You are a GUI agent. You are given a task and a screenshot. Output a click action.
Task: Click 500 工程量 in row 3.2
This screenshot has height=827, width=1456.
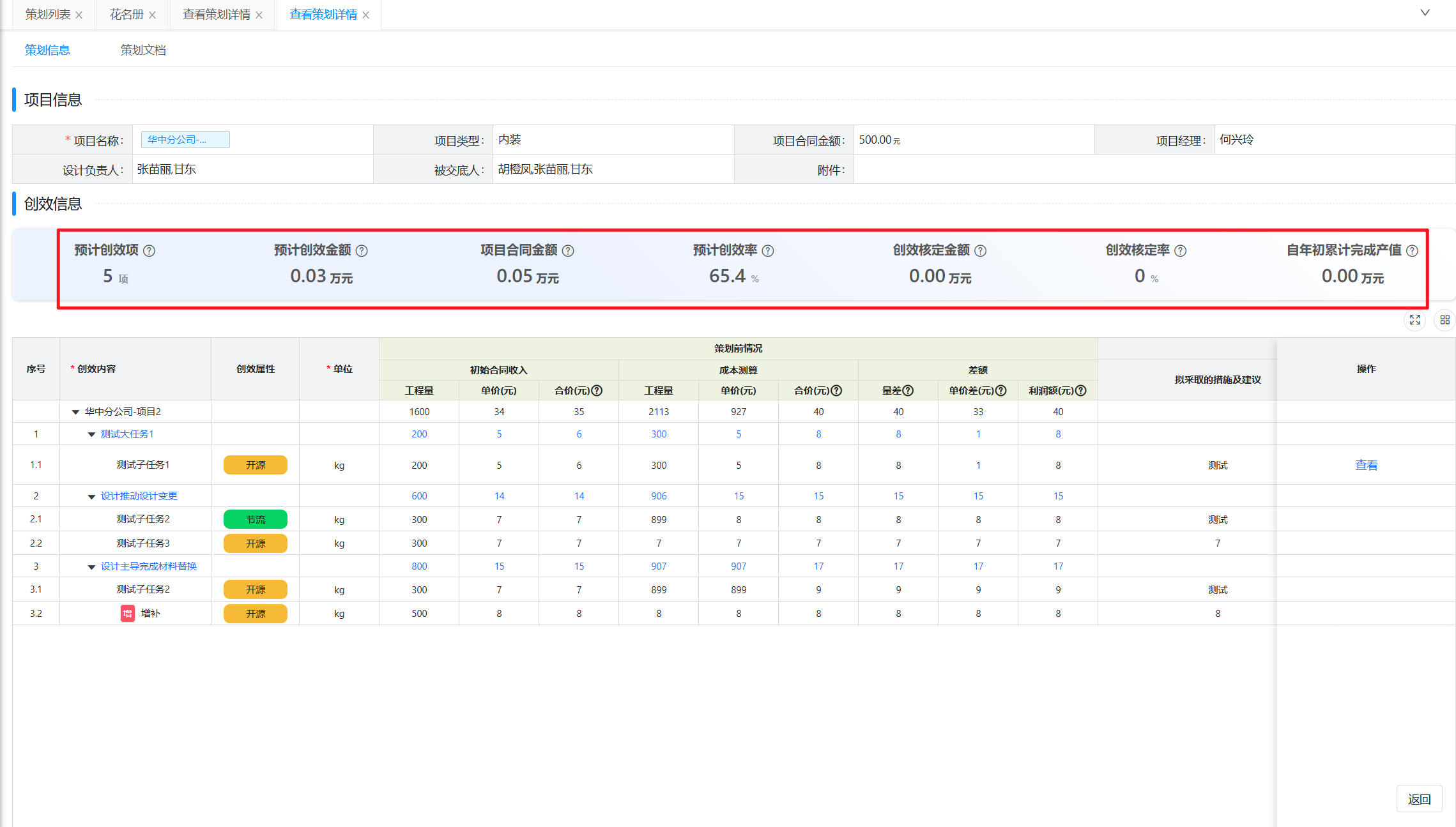tap(419, 613)
